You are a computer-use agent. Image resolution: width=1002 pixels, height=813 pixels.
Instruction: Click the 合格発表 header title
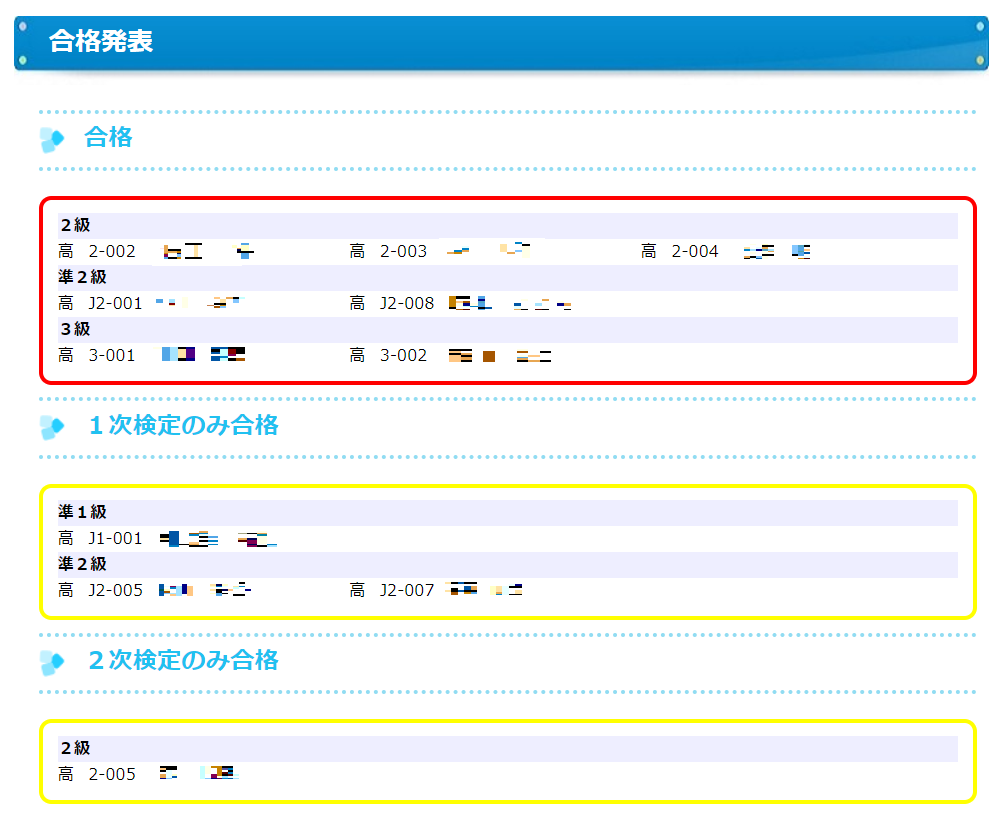[101, 42]
